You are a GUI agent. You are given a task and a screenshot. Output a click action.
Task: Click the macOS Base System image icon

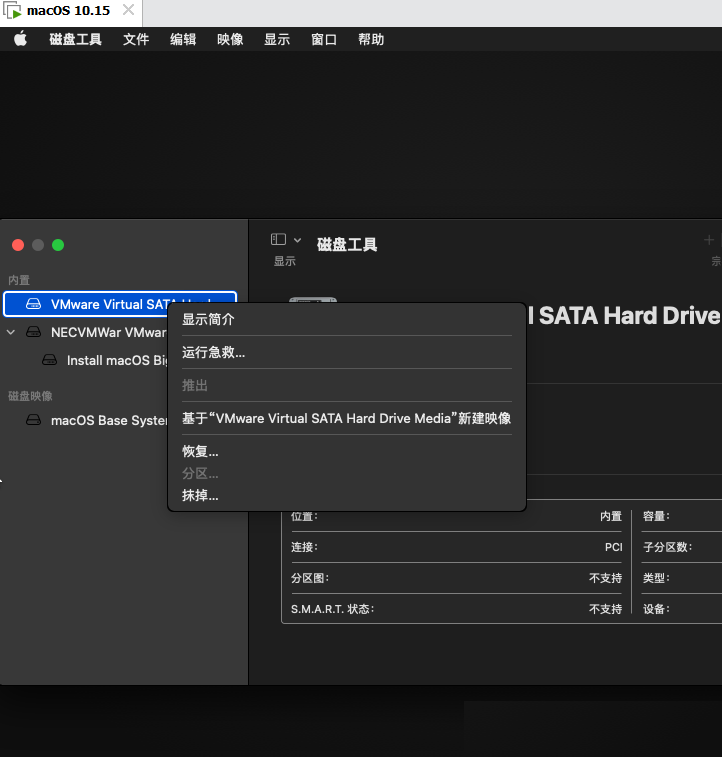33,420
